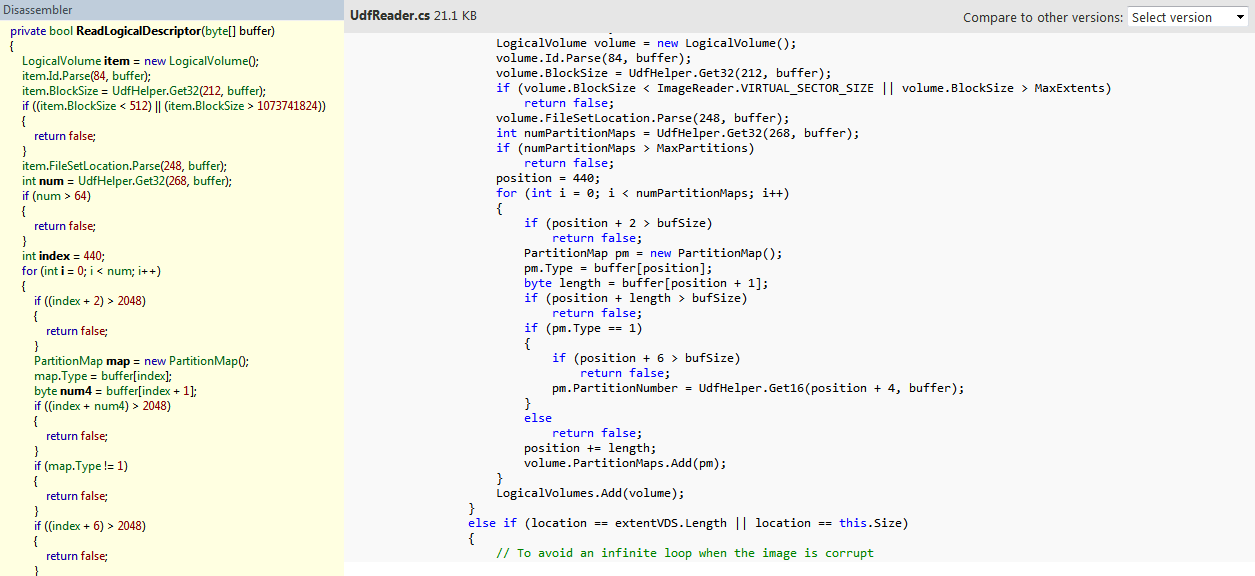Click the 'To avoid an infinite loop' comment
1255x576 pixels.
click(685, 553)
